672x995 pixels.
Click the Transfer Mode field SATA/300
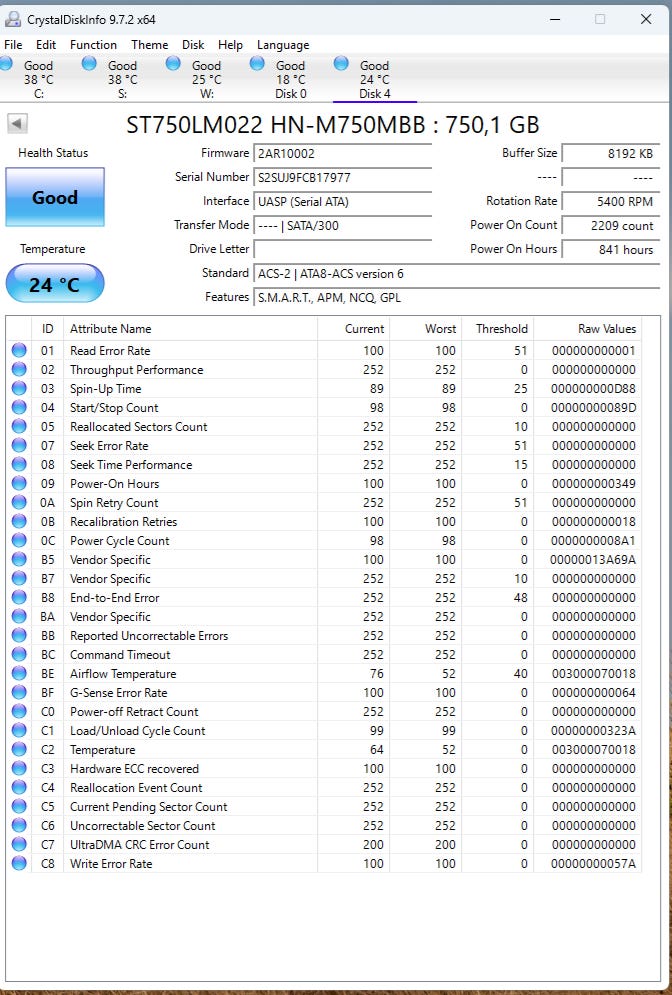pyautogui.click(x=343, y=226)
